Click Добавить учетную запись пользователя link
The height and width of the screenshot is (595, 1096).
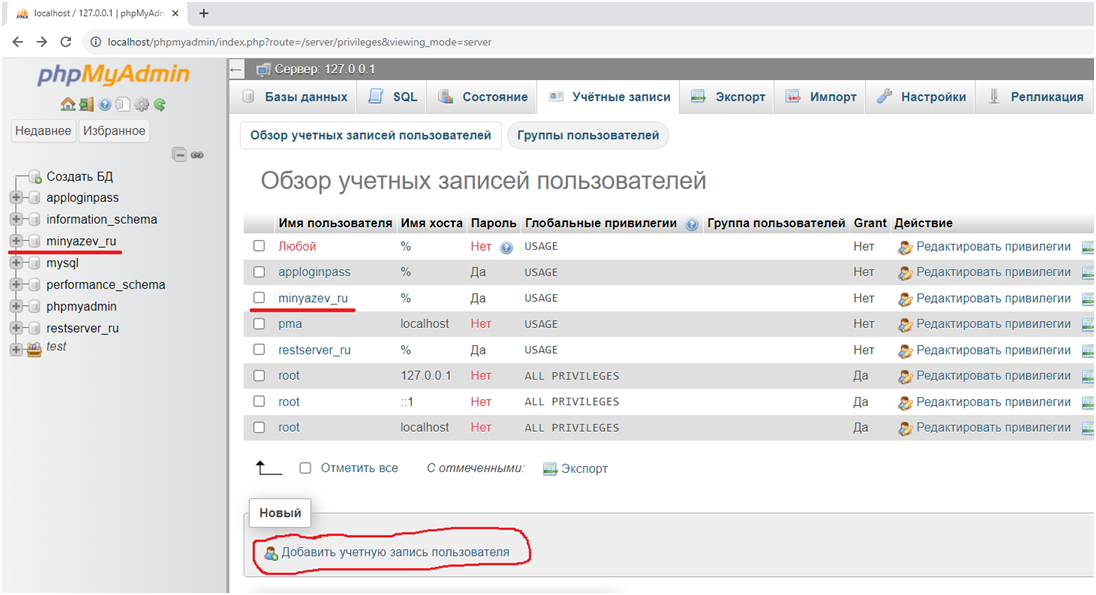(395, 552)
